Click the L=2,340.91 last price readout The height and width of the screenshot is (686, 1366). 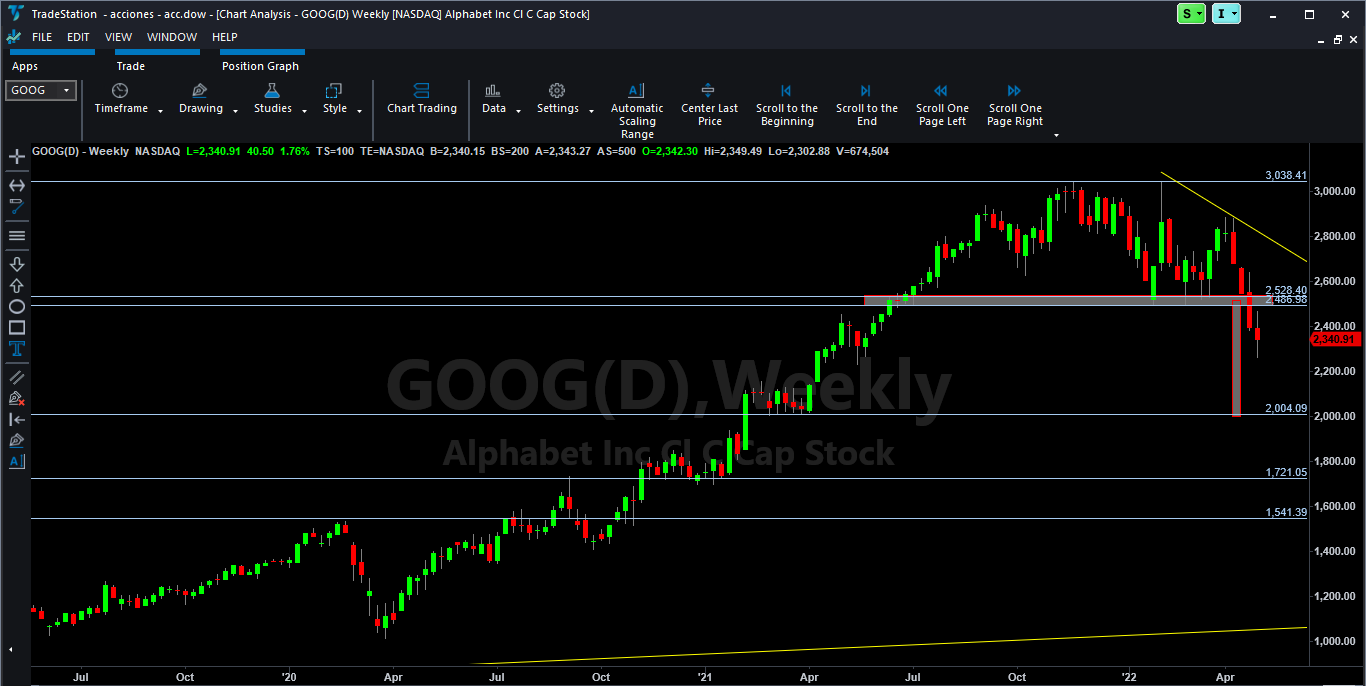click(x=216, y=151)
